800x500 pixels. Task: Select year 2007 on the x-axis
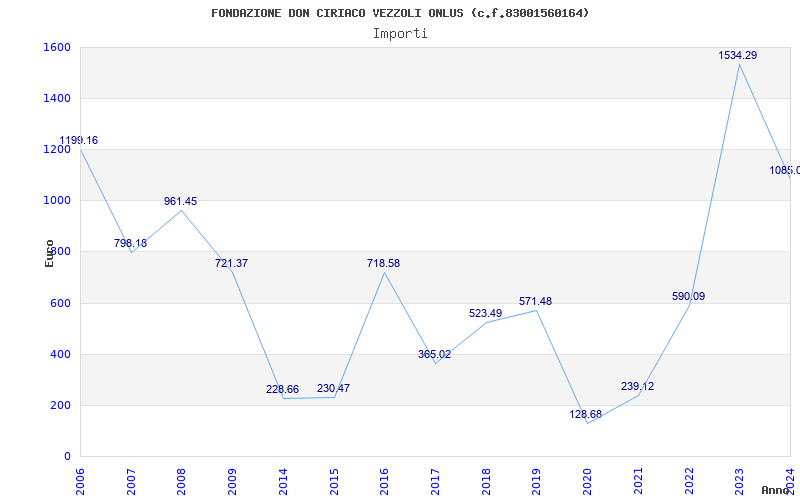coord(131,482)
